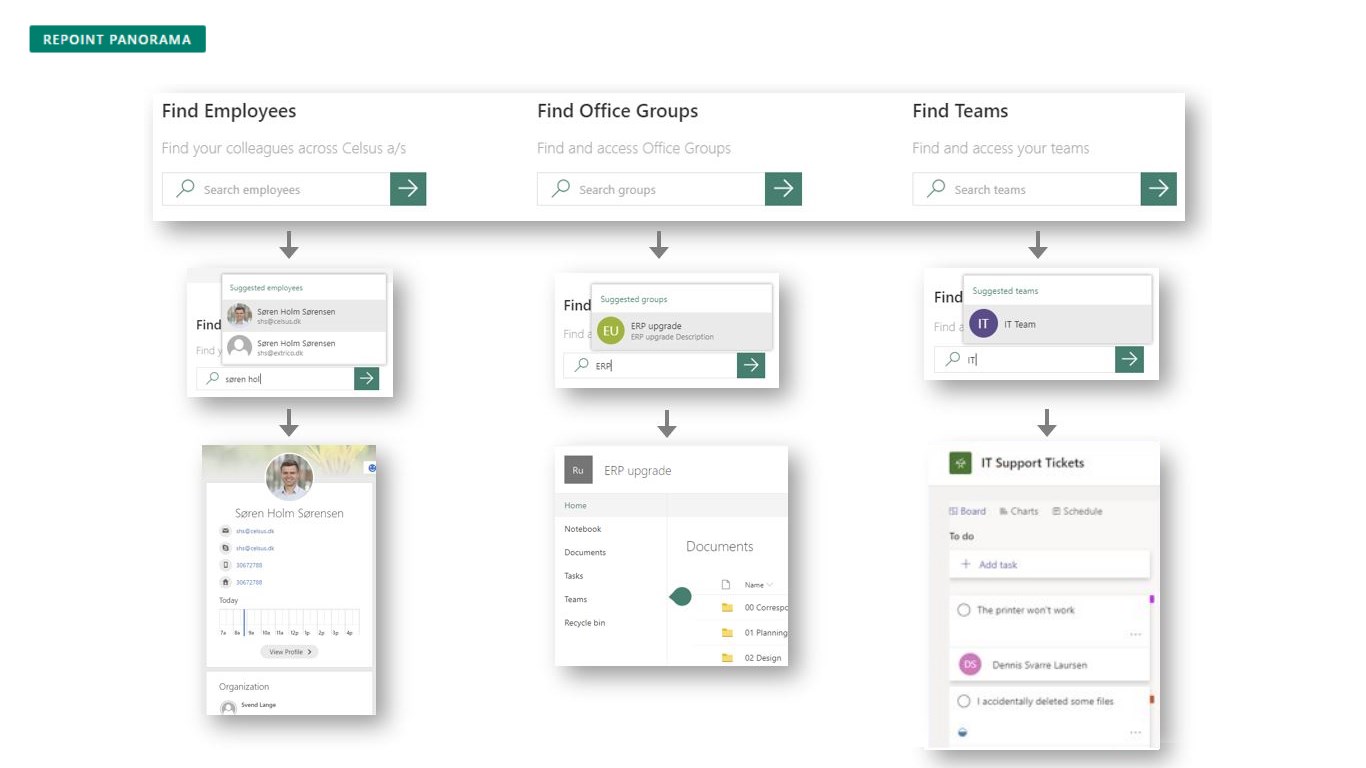Click the EU avatar for ERP upgrade
The image size is (1366, 768).
click(610, 331)
